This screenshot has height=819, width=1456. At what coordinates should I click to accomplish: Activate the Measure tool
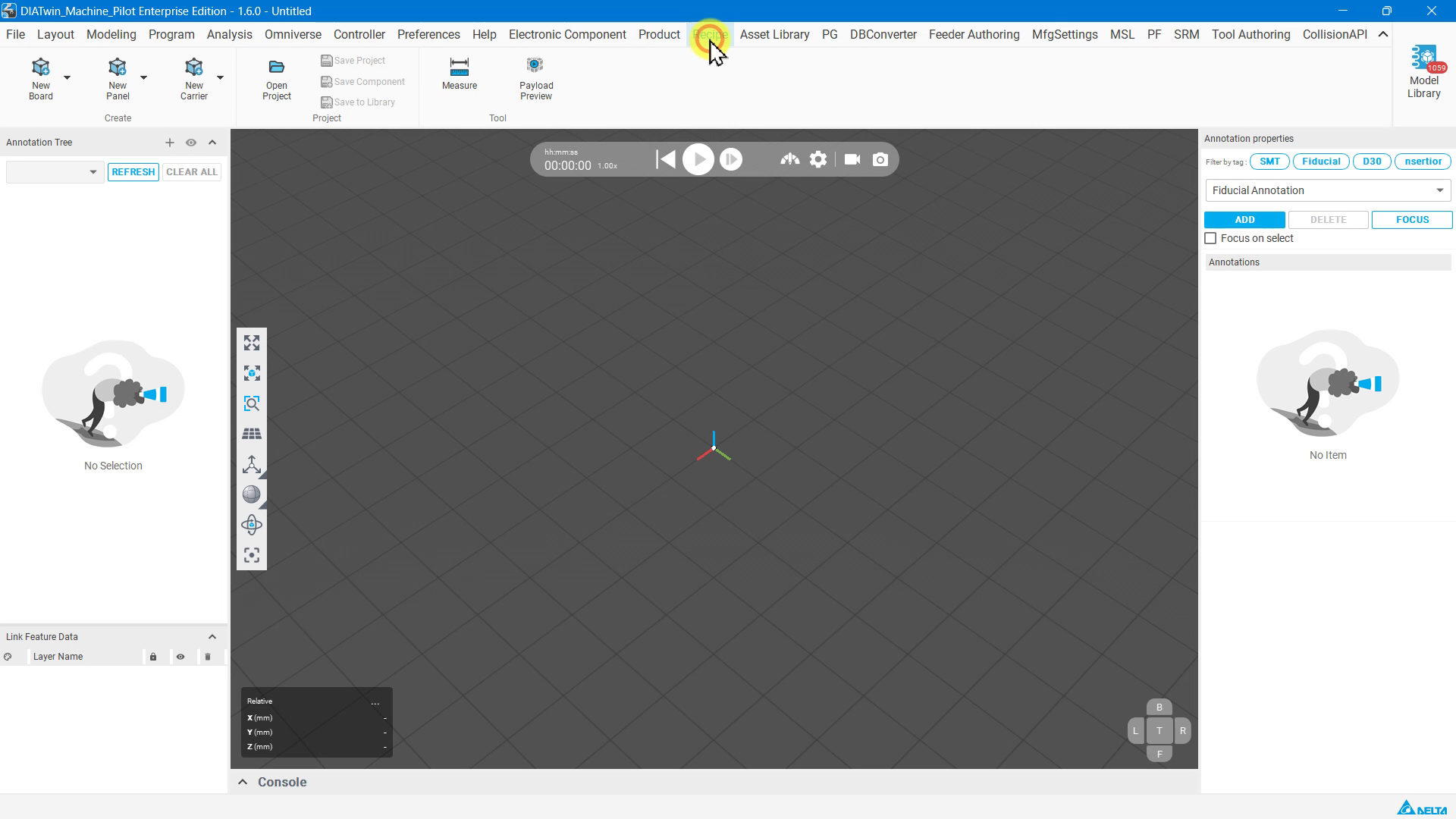[460, 74]
